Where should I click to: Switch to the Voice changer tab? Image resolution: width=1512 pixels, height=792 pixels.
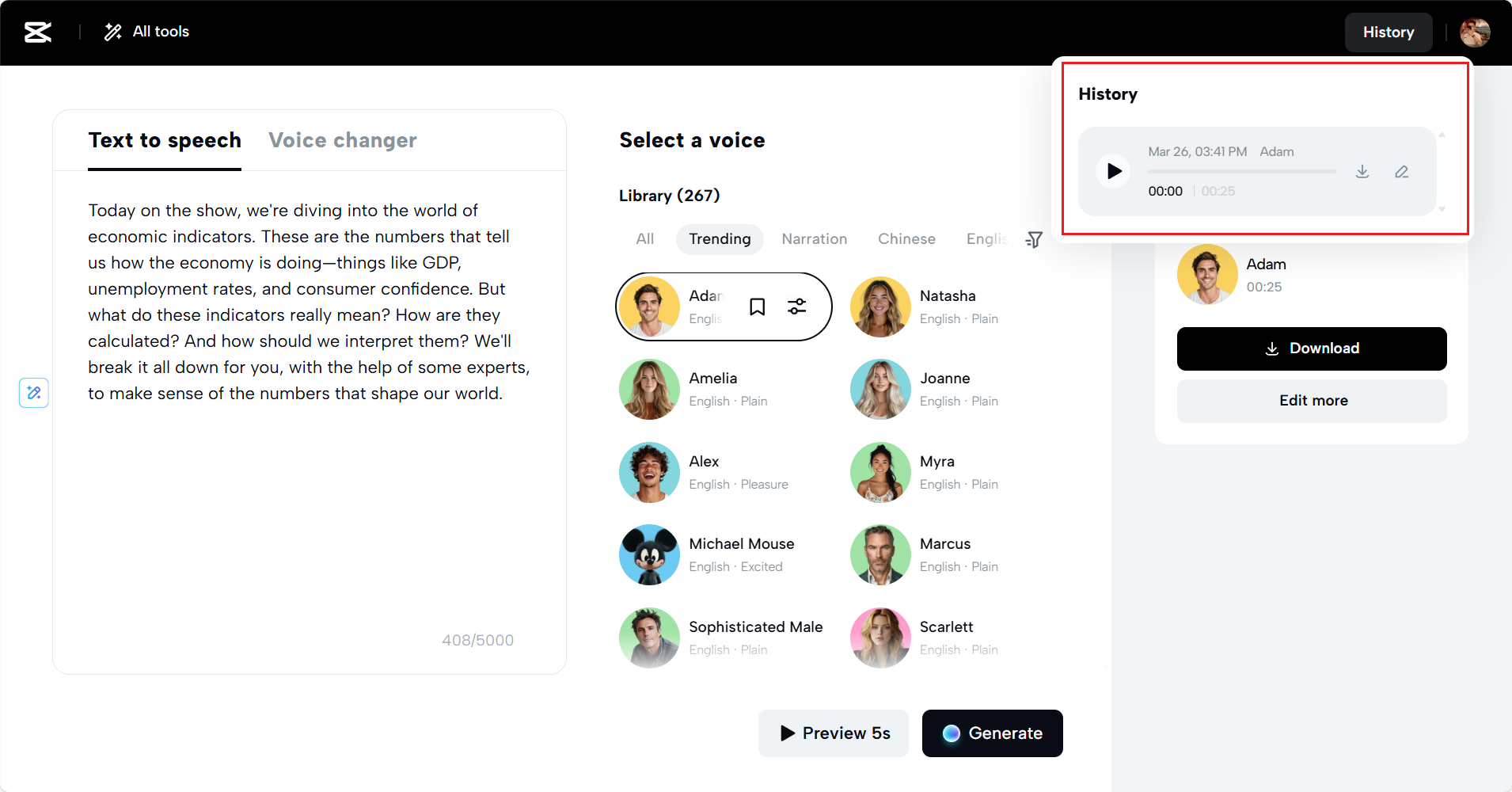(x=343, y=140)
